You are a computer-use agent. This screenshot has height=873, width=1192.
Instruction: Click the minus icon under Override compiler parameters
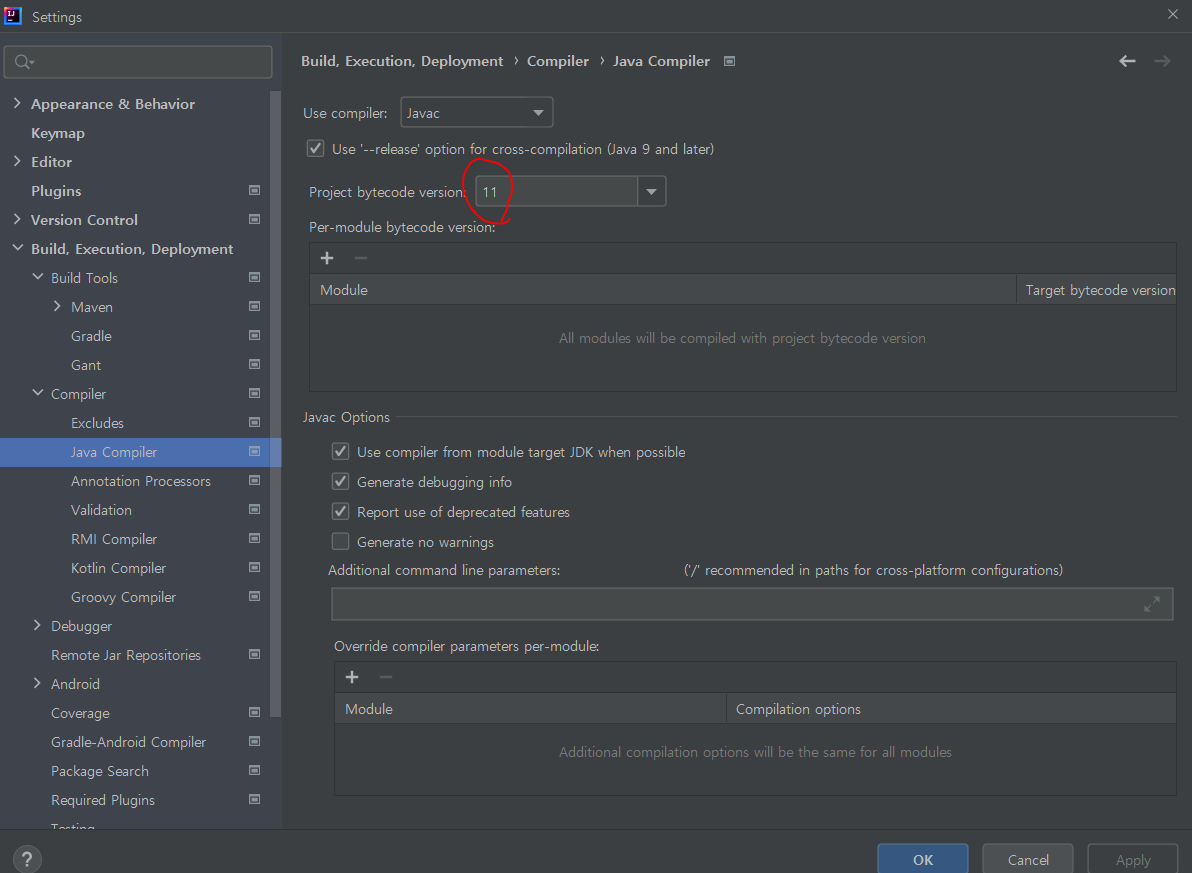pos(385,677)
